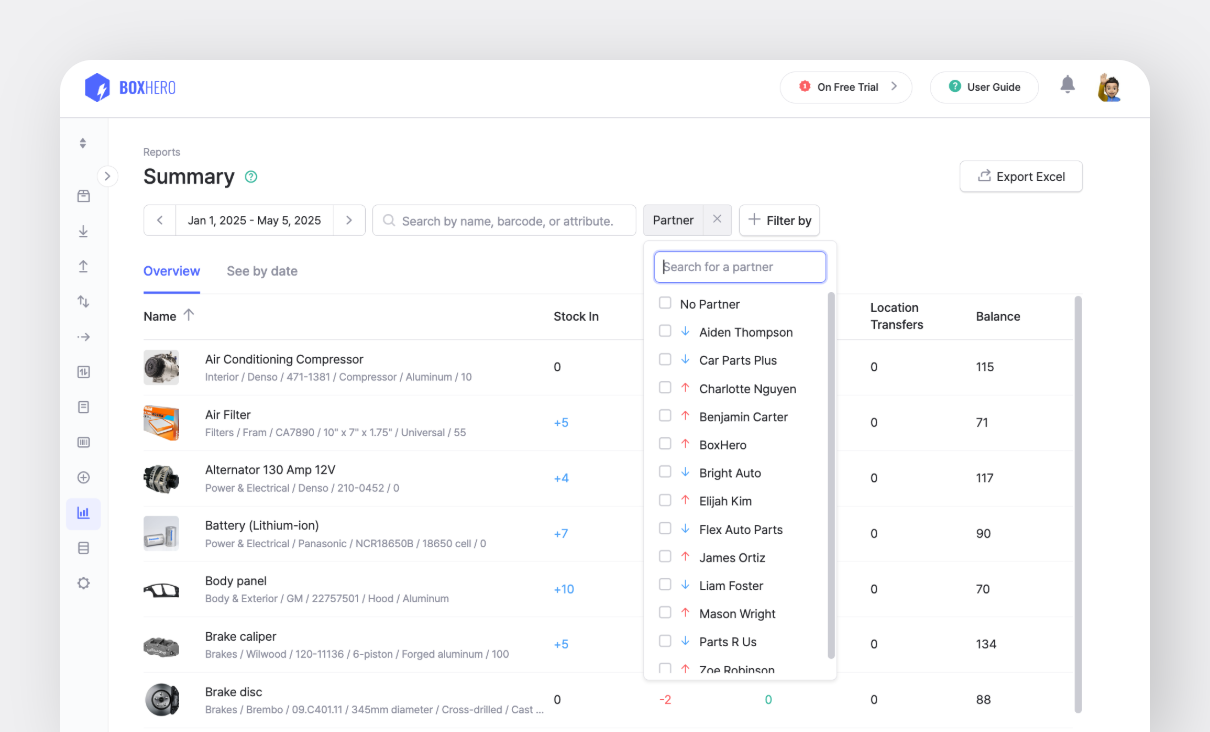Check the No Partner checkbox
1210x732 pixels.
(665, 303)
